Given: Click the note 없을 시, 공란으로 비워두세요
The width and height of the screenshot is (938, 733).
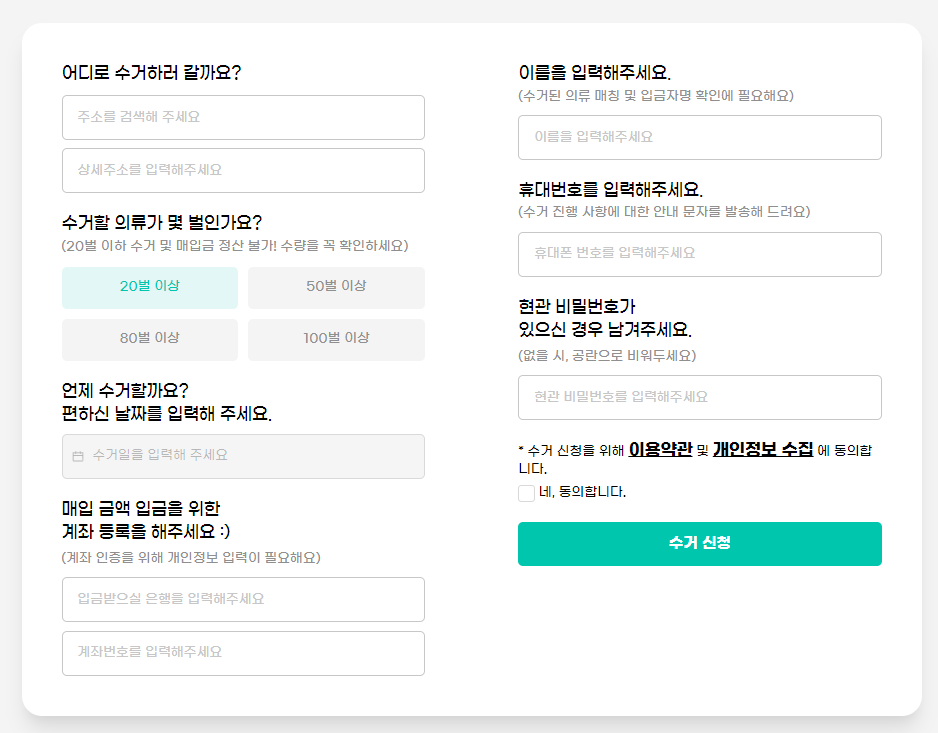Looking at the screenshot, I should coord(607,356).
